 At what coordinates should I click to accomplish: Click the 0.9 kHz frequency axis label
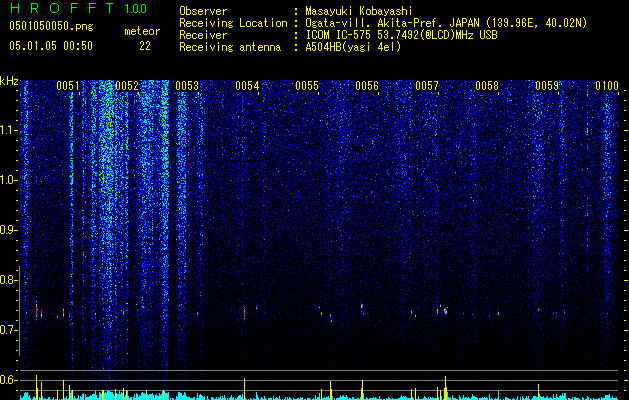point(9,230)
